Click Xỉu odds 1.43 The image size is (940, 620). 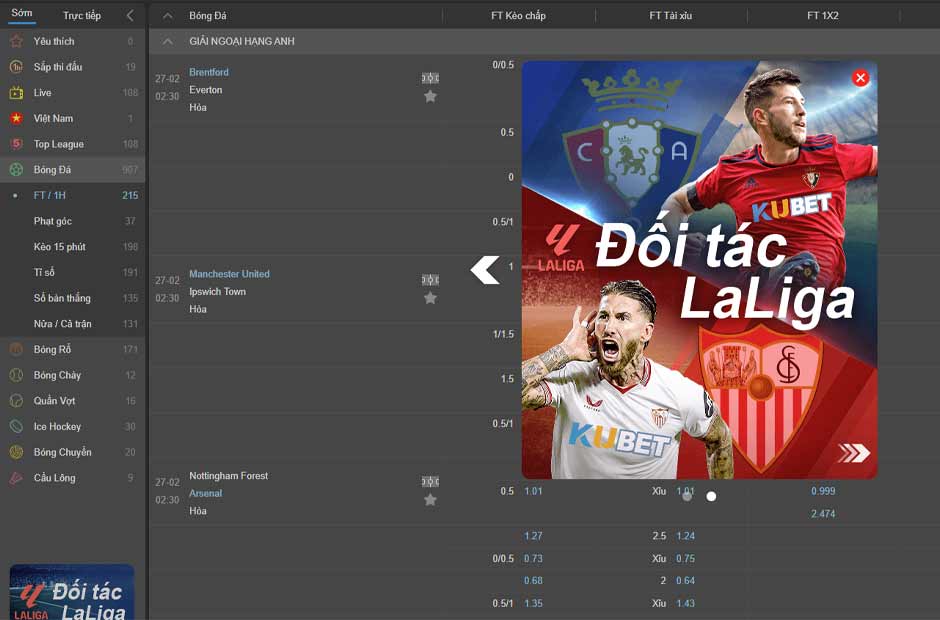685,604
